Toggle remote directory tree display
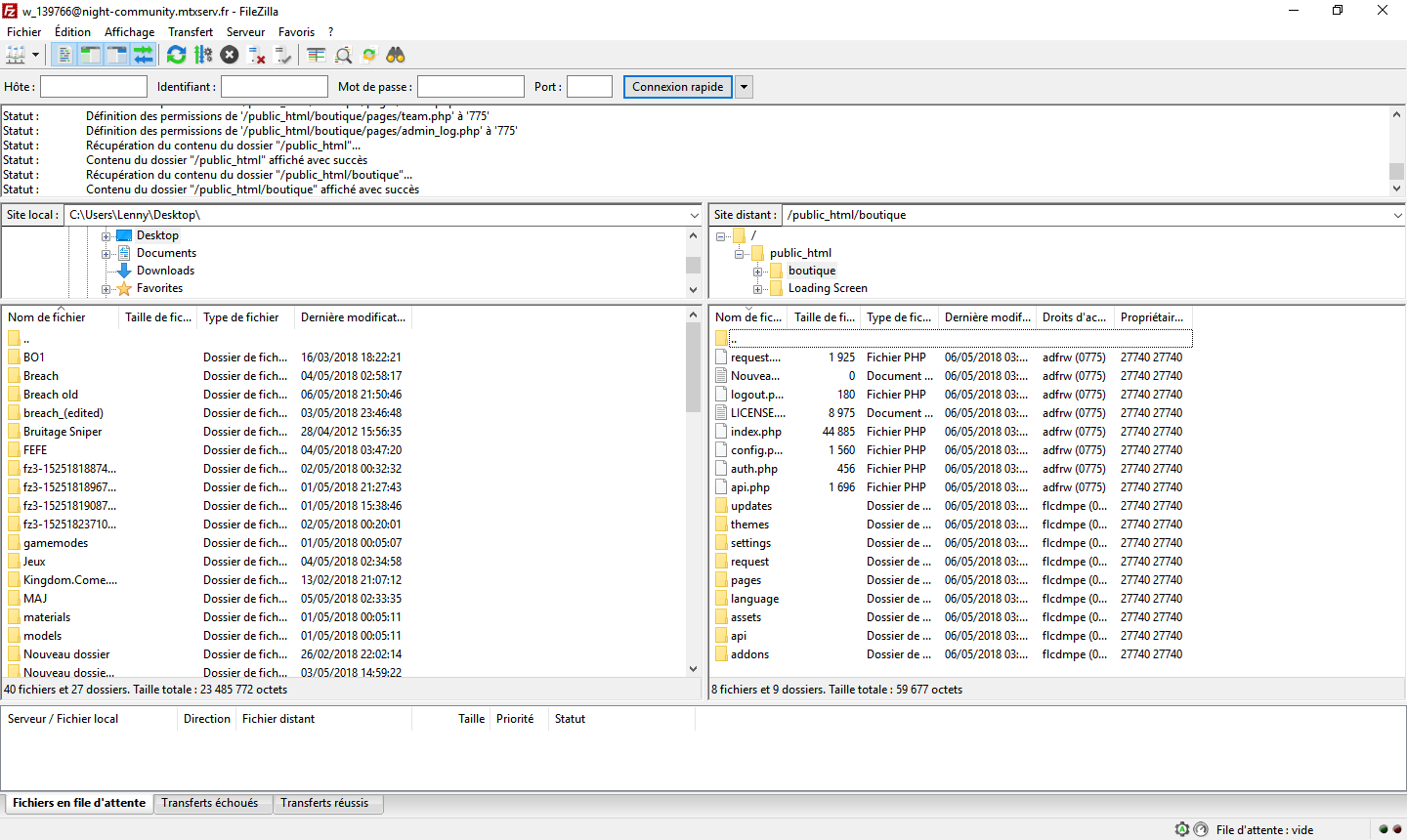 click(116, 55)
